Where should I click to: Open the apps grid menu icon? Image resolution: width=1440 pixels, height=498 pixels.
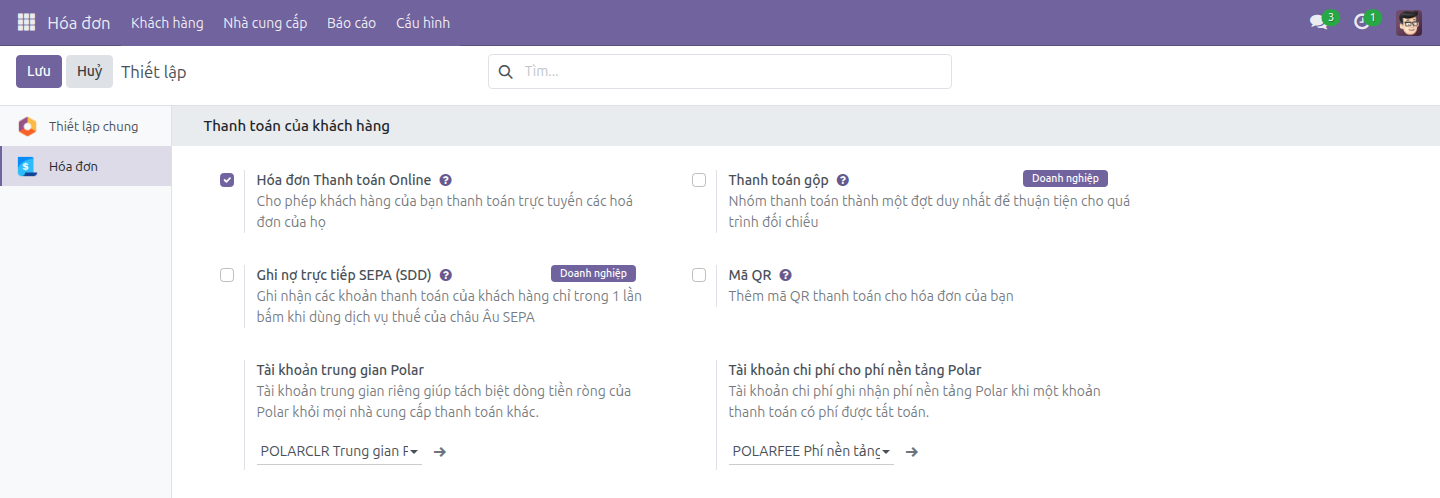tap(26, 22)
